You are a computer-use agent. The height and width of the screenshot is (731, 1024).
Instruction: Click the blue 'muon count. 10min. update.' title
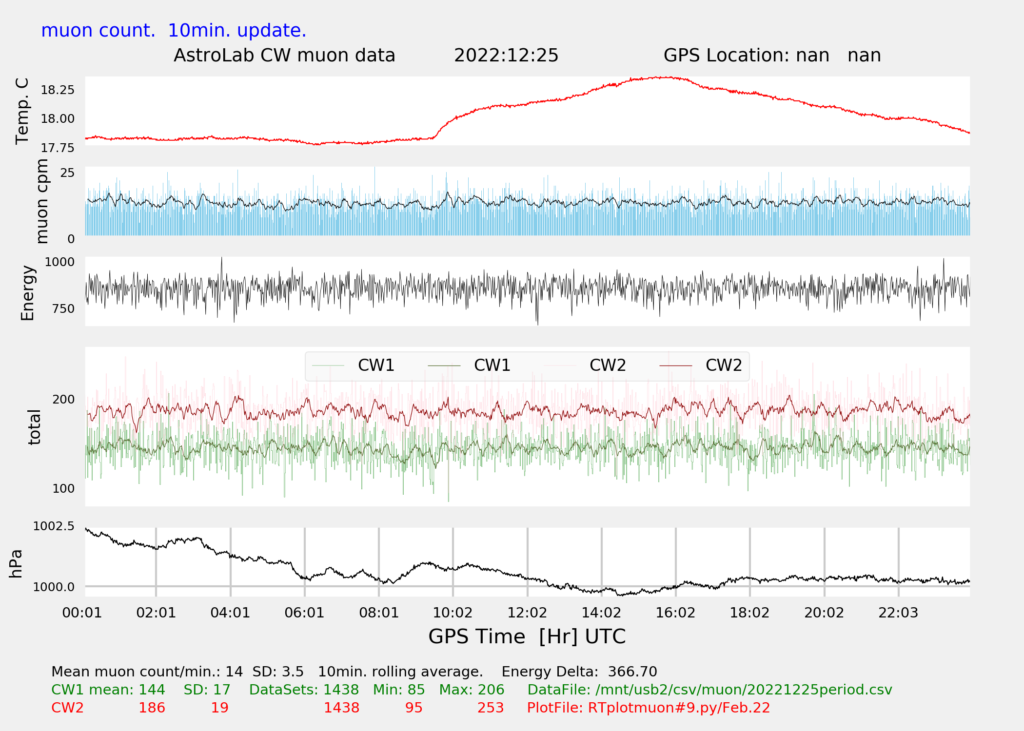pos(174,30)
